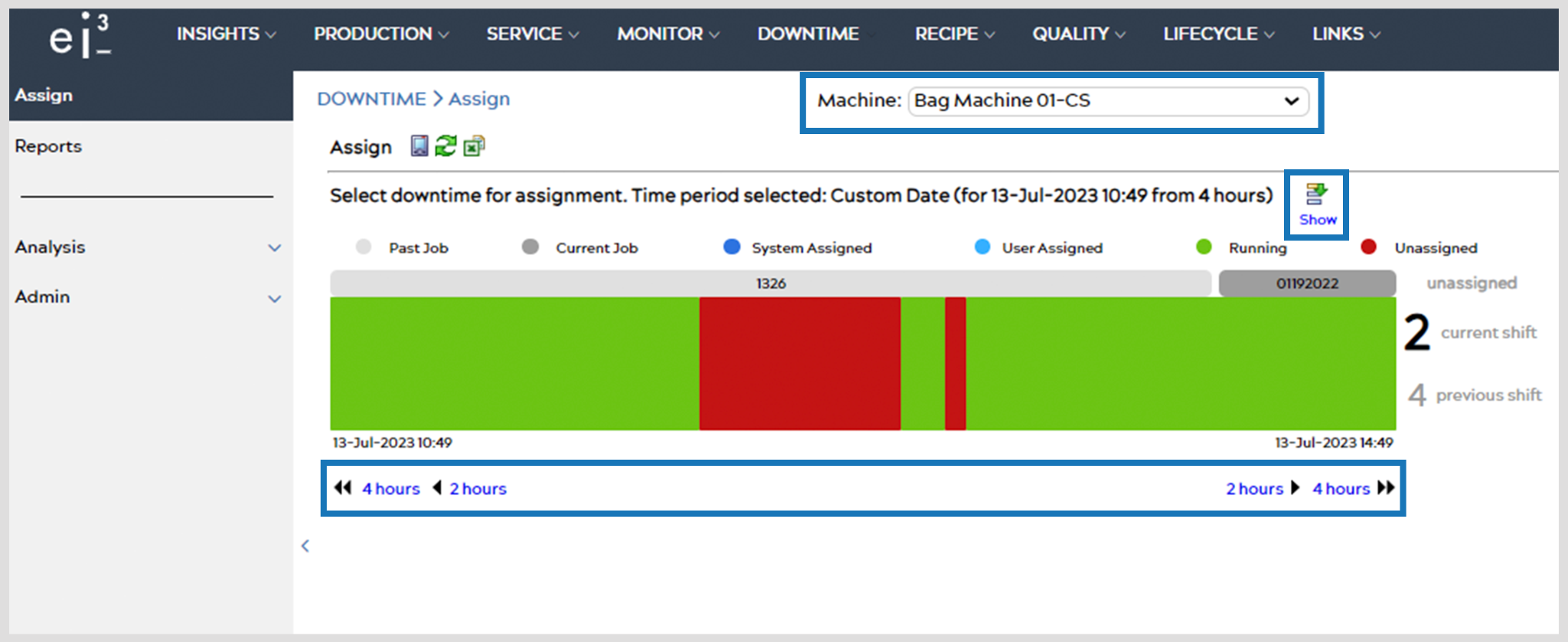
Task: Open the RECIPE menu
Action: [955, 34]
